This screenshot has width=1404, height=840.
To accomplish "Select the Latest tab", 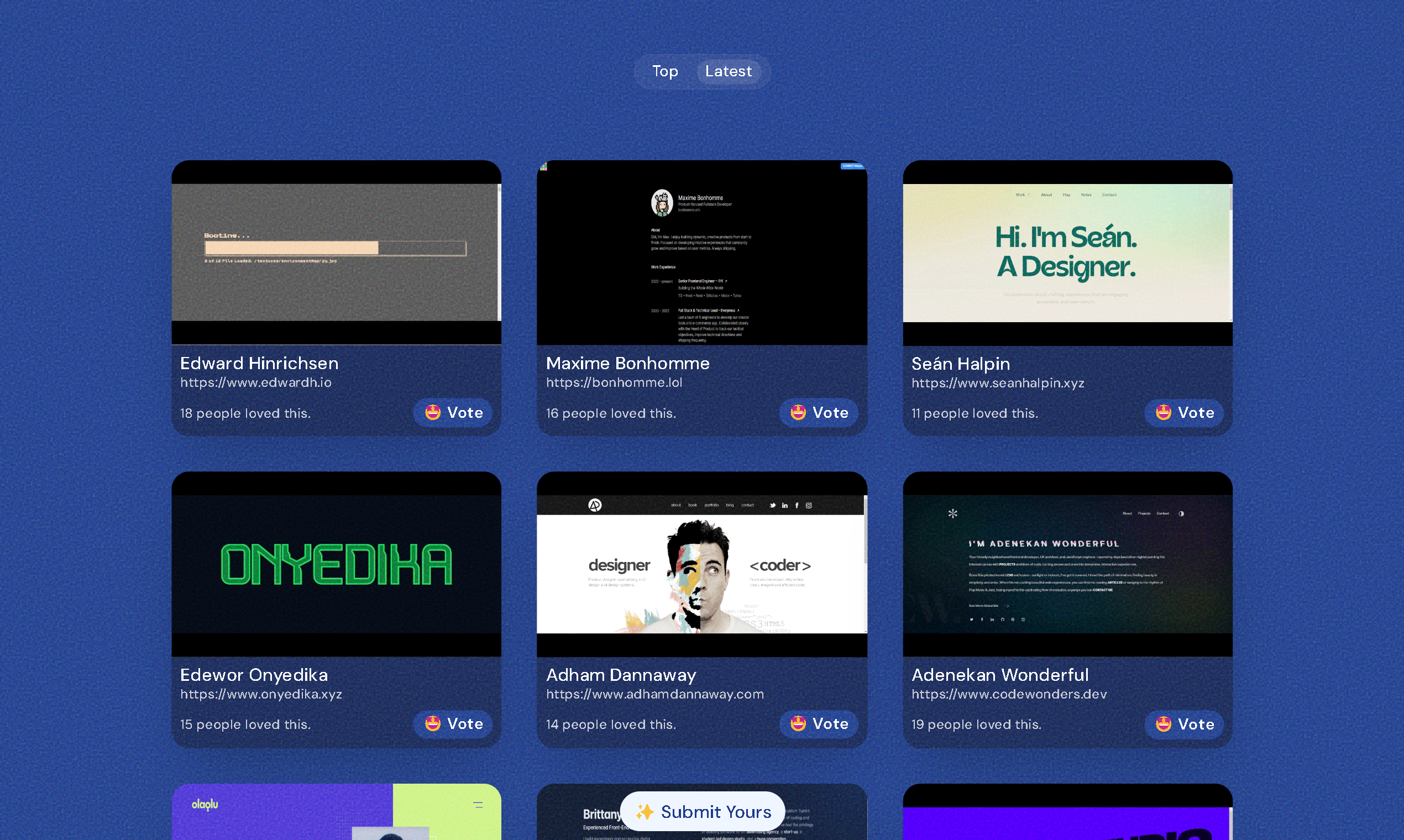I will 729,71.
